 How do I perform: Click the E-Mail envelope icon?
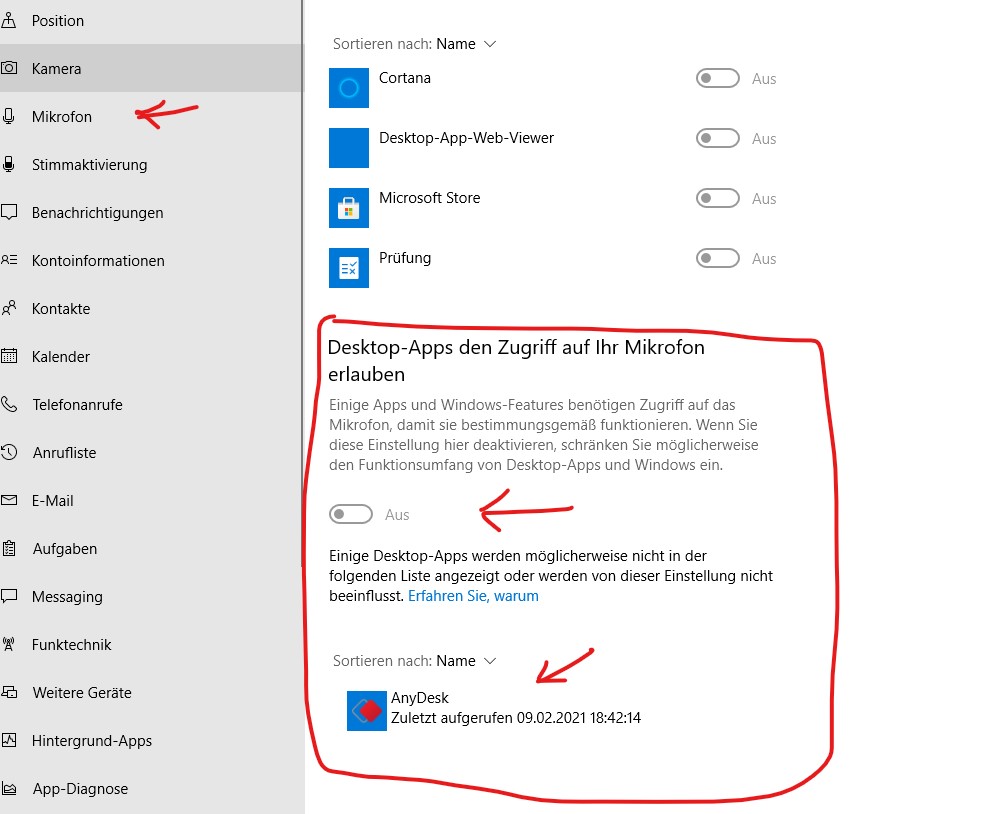coord(9,500)
